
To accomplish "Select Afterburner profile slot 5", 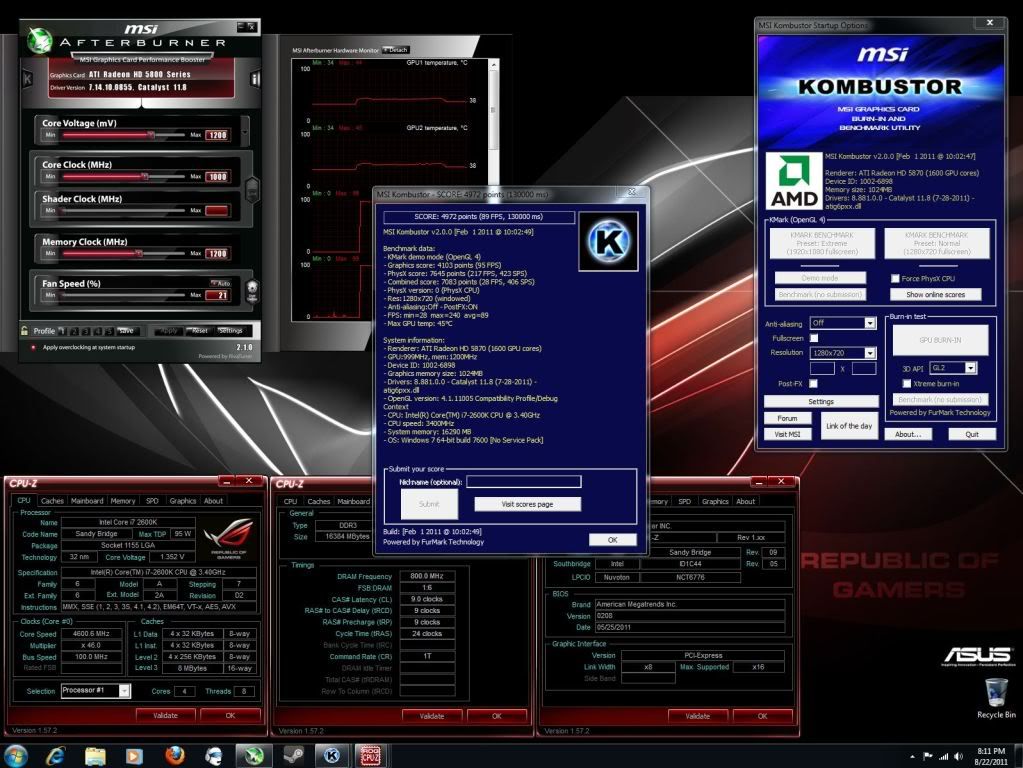I will (x=109, y=331).
